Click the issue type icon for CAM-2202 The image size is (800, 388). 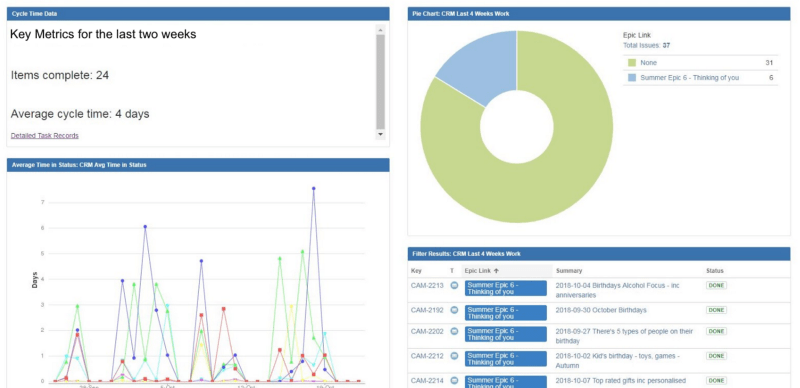coord(454,331)
